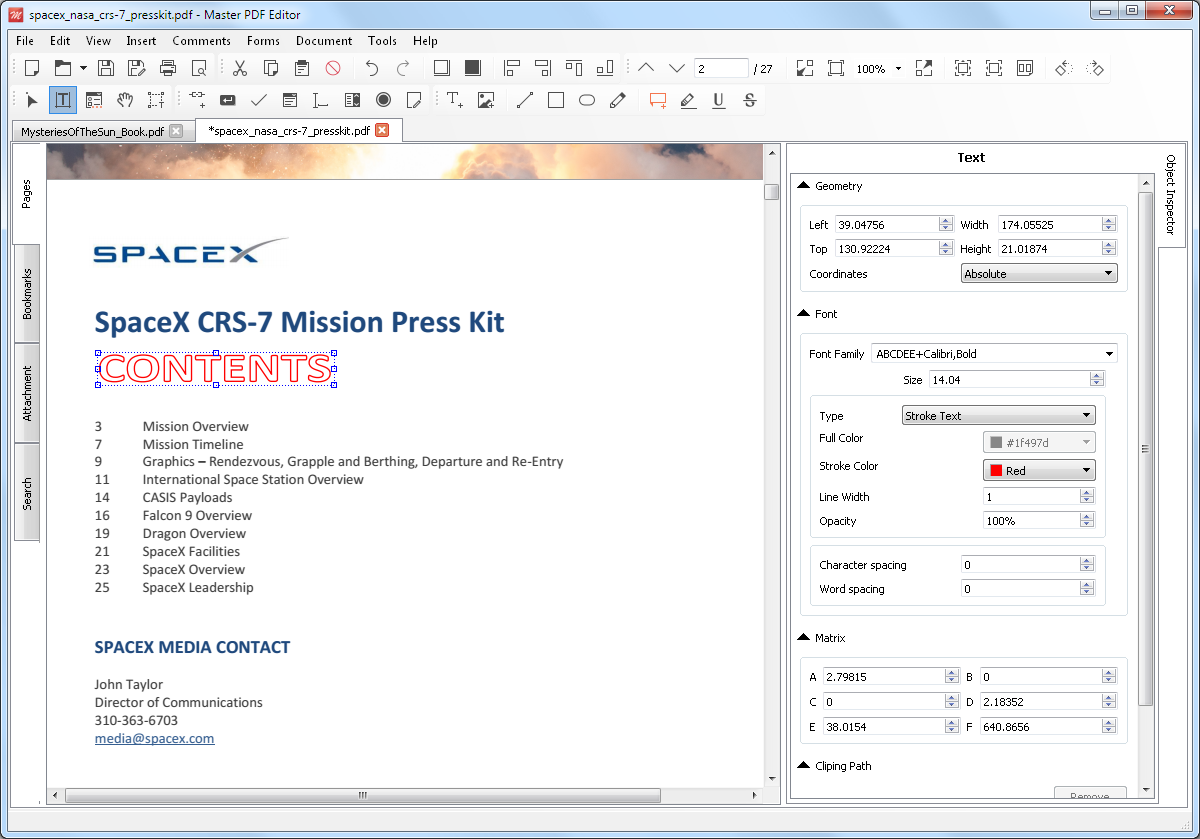The width and height of the screenshot is (1200, 839).
Task: Print the document using the printer icon
Action: point(168,68)
